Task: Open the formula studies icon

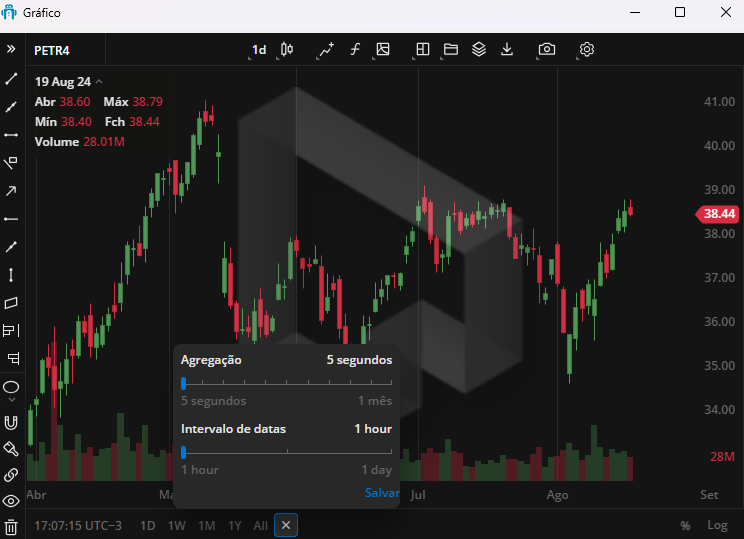Action: 355,49
